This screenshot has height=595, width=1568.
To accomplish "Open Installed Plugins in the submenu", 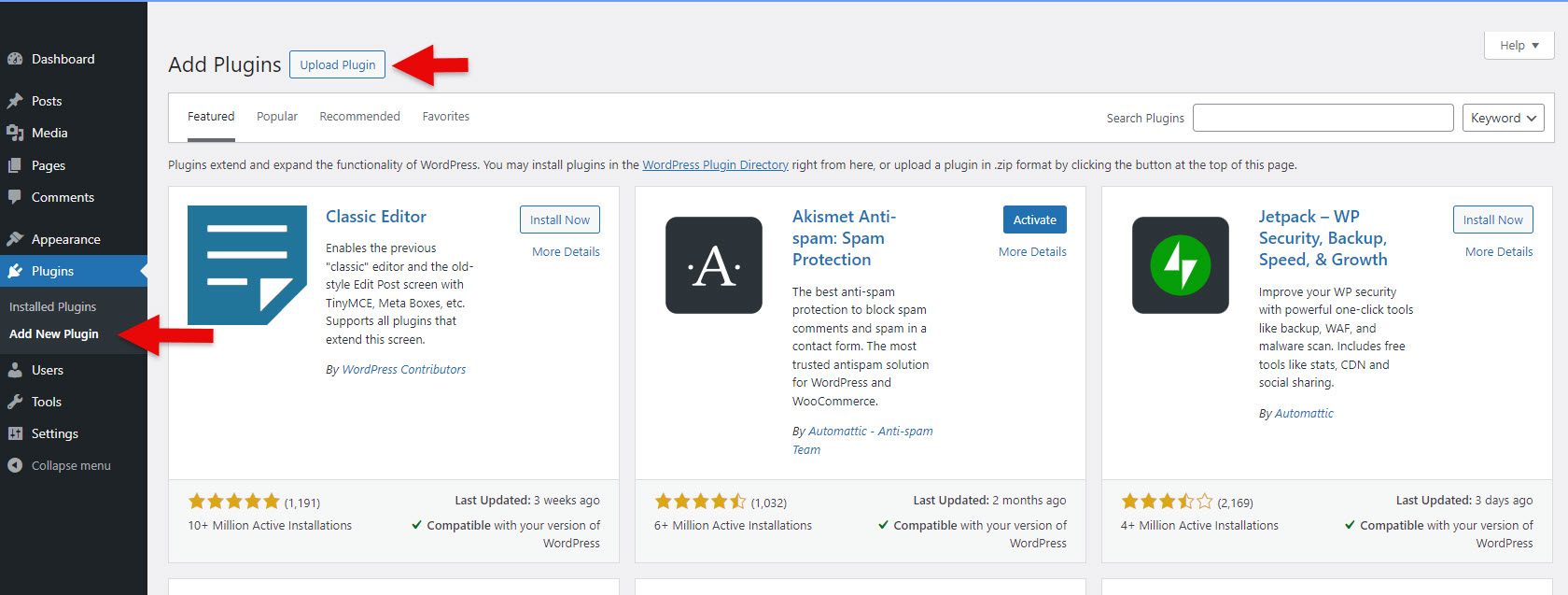I will click(x=52, y=306).
